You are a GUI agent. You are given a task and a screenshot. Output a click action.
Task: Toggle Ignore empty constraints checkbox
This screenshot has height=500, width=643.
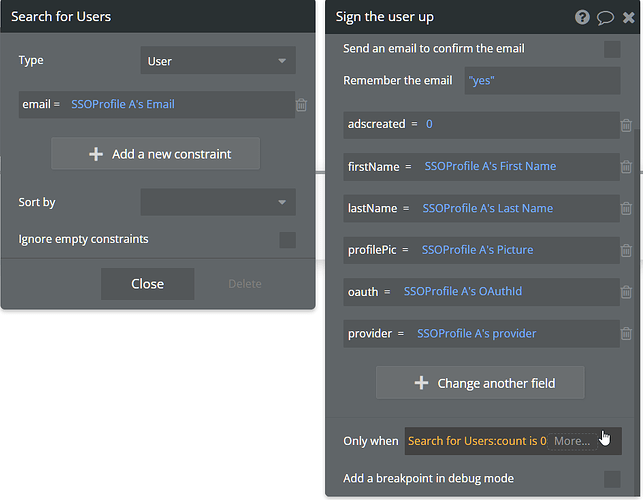pyautogui.click(x=288, y=239)
